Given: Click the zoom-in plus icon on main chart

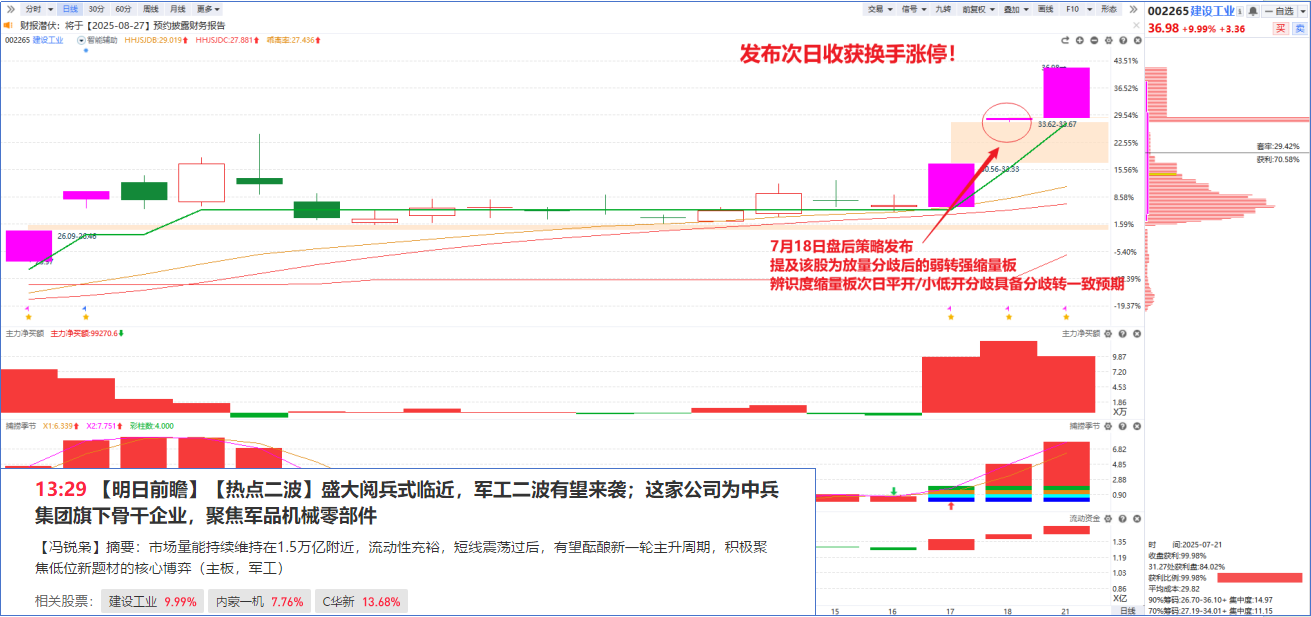Looking at the screenshot, I should pyautogui.click(x=1080, y=41).
